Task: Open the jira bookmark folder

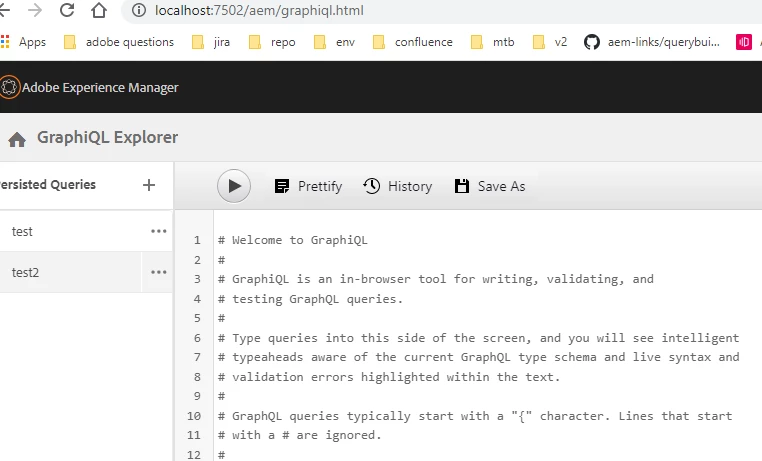Action: [x=211, y=42]
